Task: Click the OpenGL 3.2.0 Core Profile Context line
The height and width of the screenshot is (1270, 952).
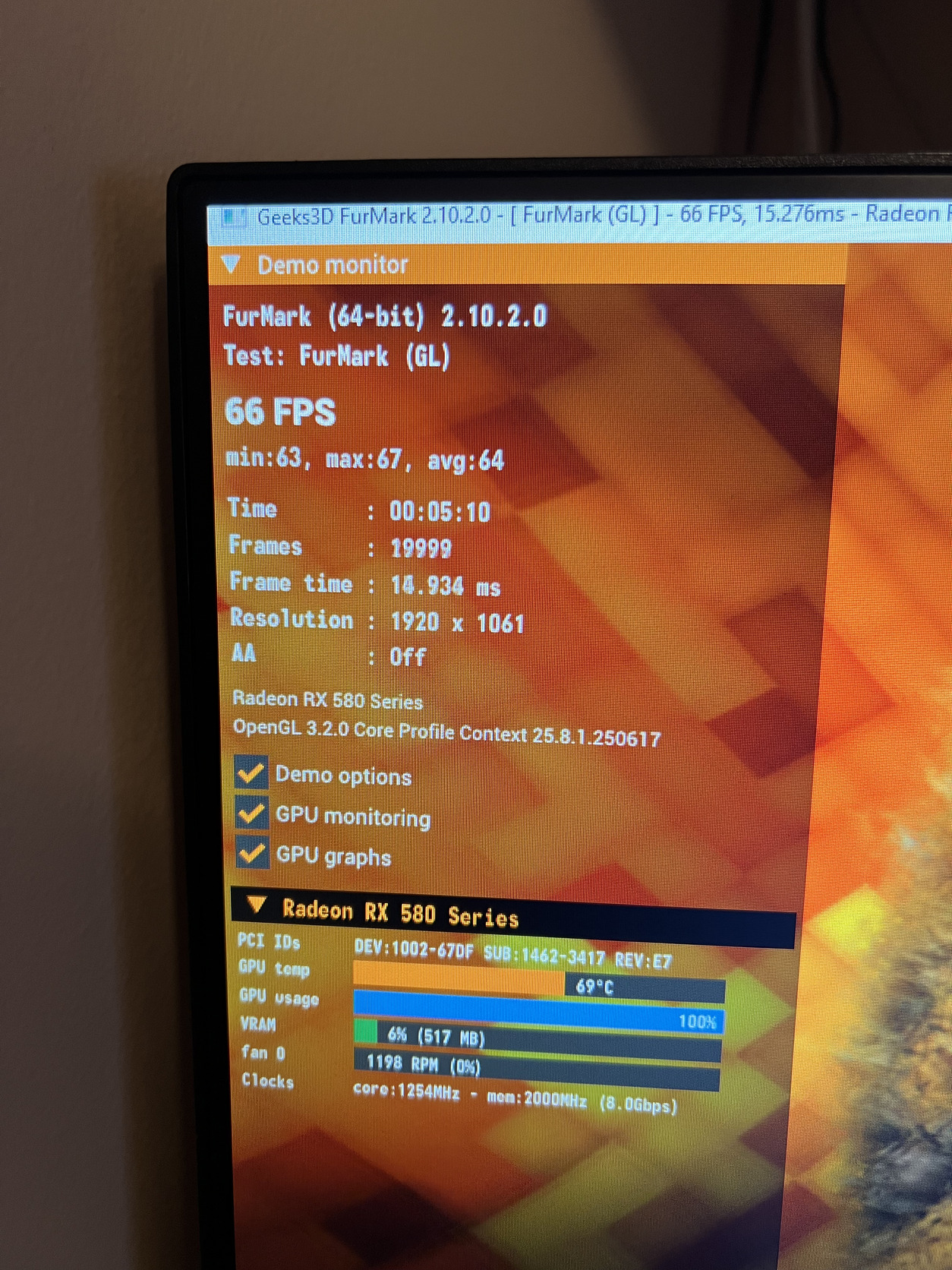Action: 447,733
